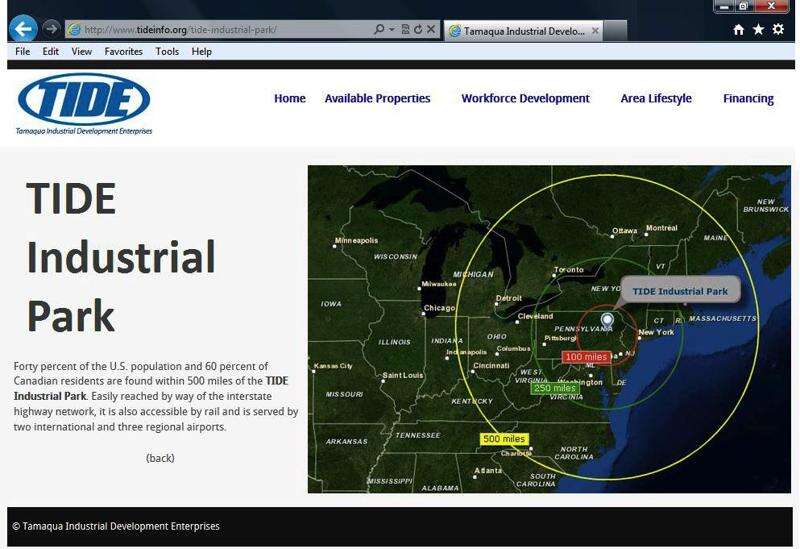Click the Saint Louis label on the map
The height and width of the screenshot is (549, 800).
pos(403,375)
